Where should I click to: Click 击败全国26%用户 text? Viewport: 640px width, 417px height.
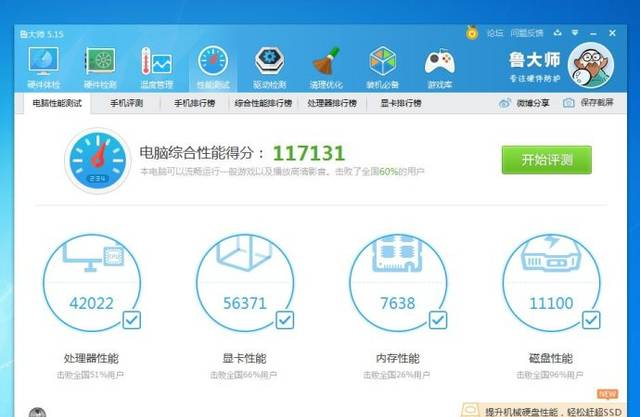tap(397, 375)
